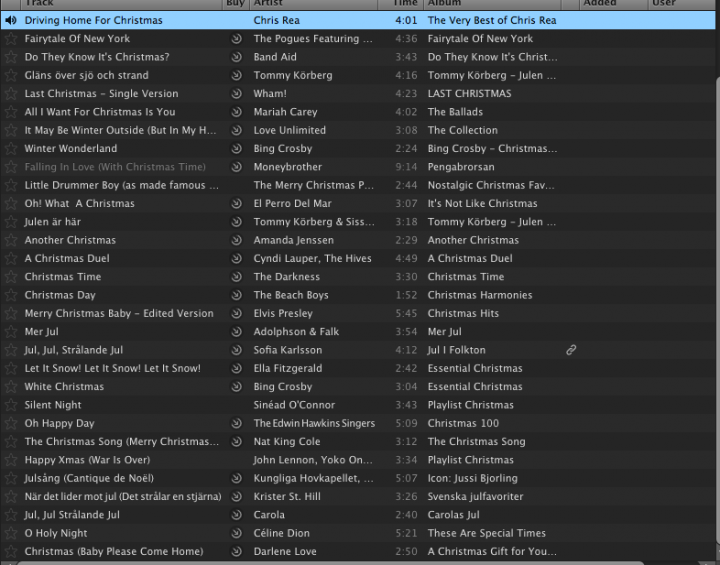Image resolution: width=720 pixels, height=565 pixels.
Task: Star Last Christmas - Single Version
Action: pyautogui.click(x=11, y=94)
